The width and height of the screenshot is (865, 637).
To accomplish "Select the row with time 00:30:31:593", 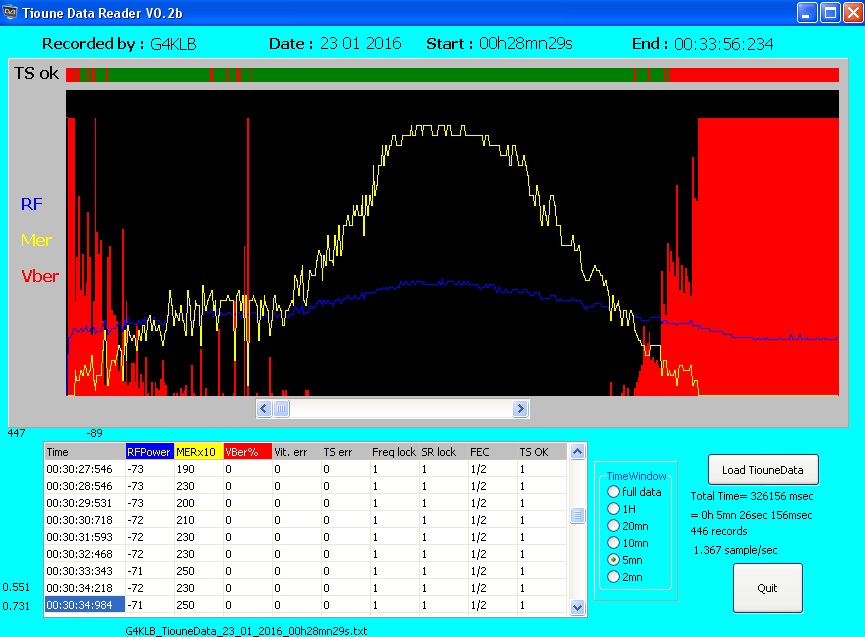I will coord(305,537).
